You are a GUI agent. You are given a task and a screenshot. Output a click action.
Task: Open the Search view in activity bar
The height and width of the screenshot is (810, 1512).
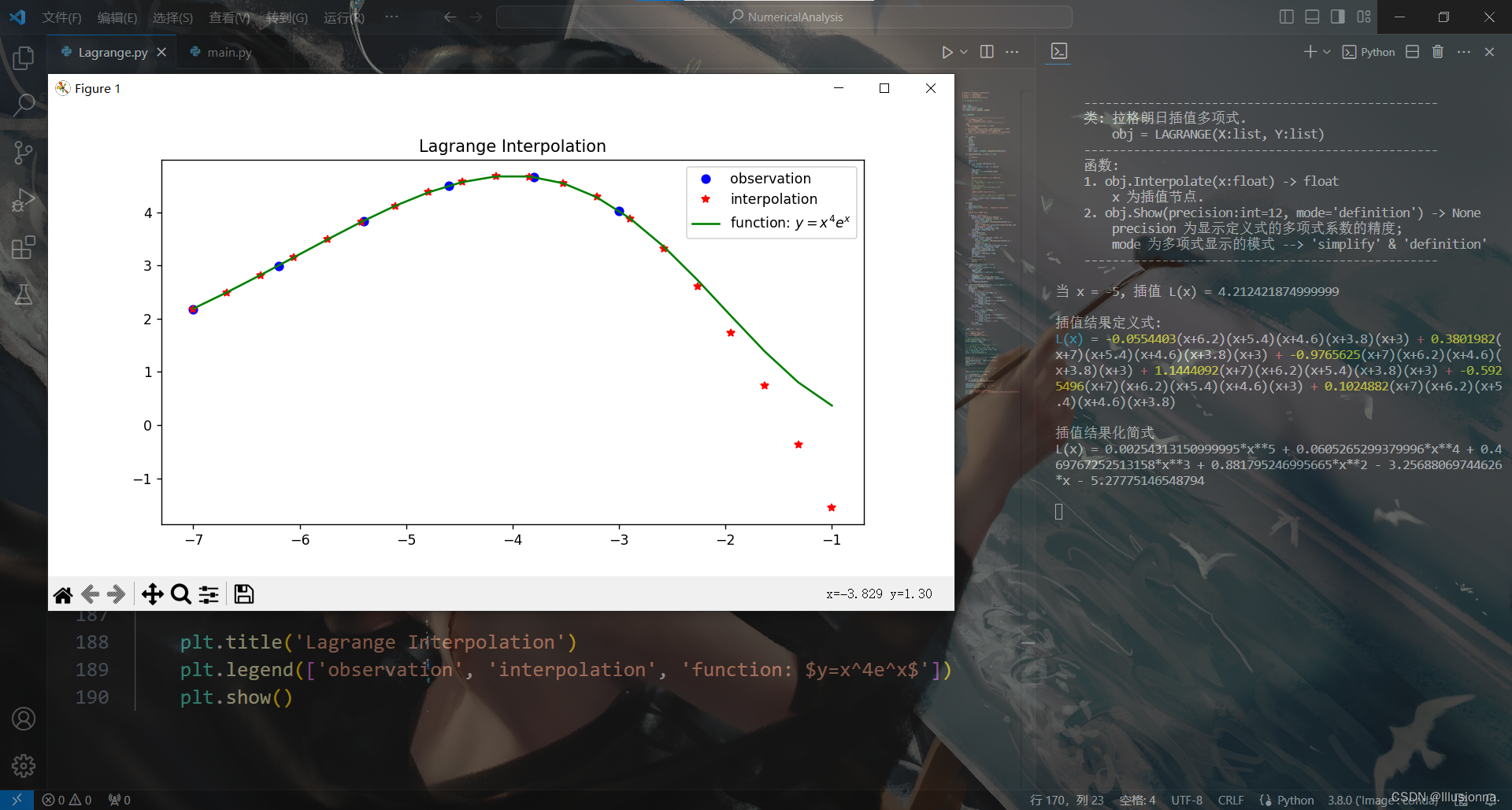[24, 104]
